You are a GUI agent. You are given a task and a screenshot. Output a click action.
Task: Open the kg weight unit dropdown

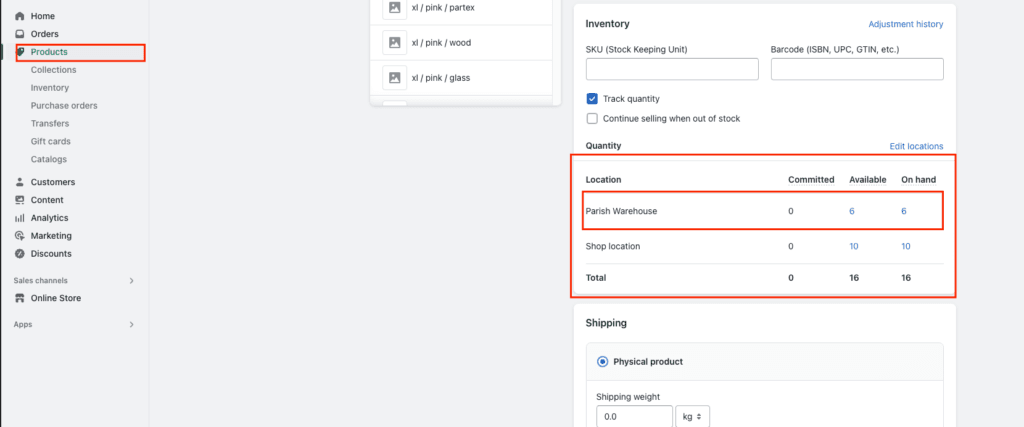click(x=692, y=417)
